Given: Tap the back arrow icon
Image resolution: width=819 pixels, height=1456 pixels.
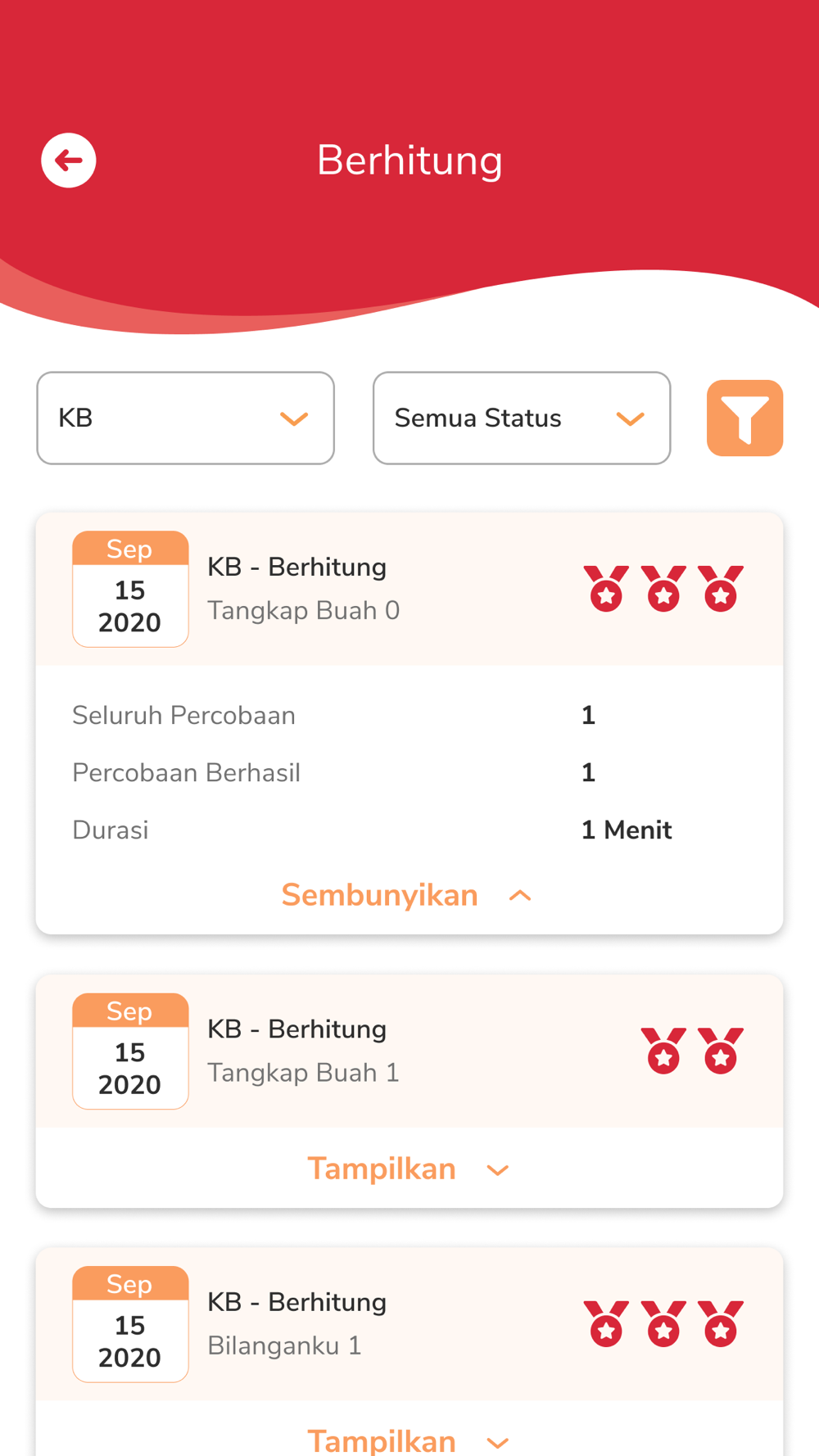Looking at the screenshot, I should coord(69,161).
